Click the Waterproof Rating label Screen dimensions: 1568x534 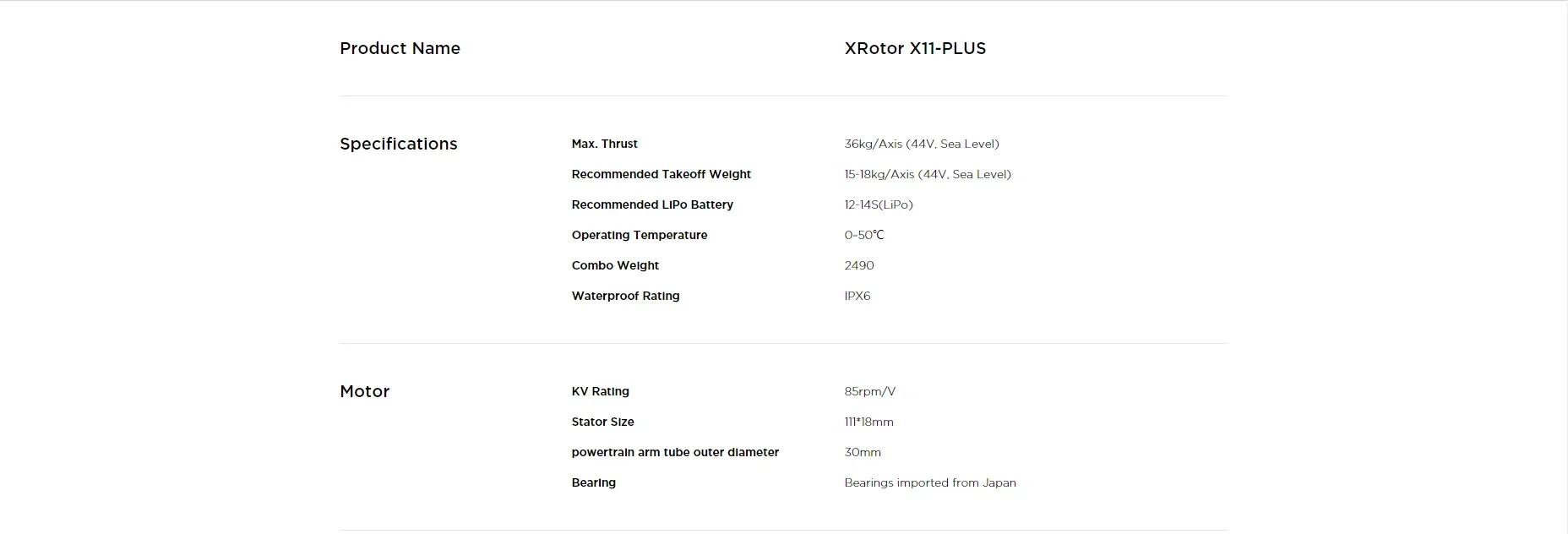(x=625, y=296)
